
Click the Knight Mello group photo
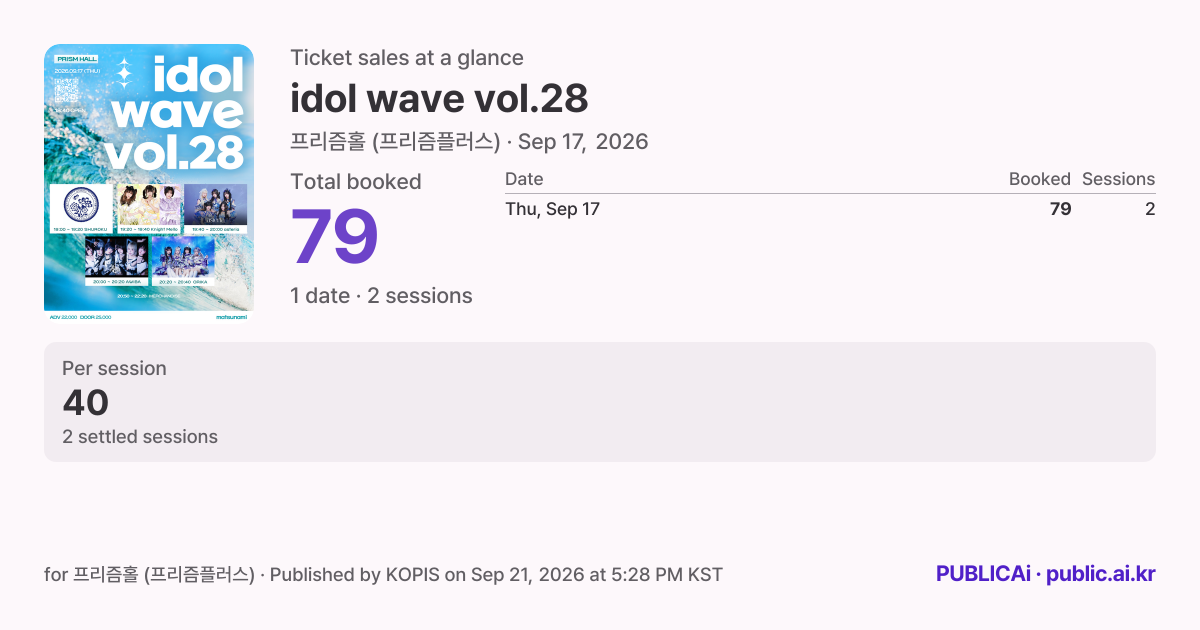point(148,205)
